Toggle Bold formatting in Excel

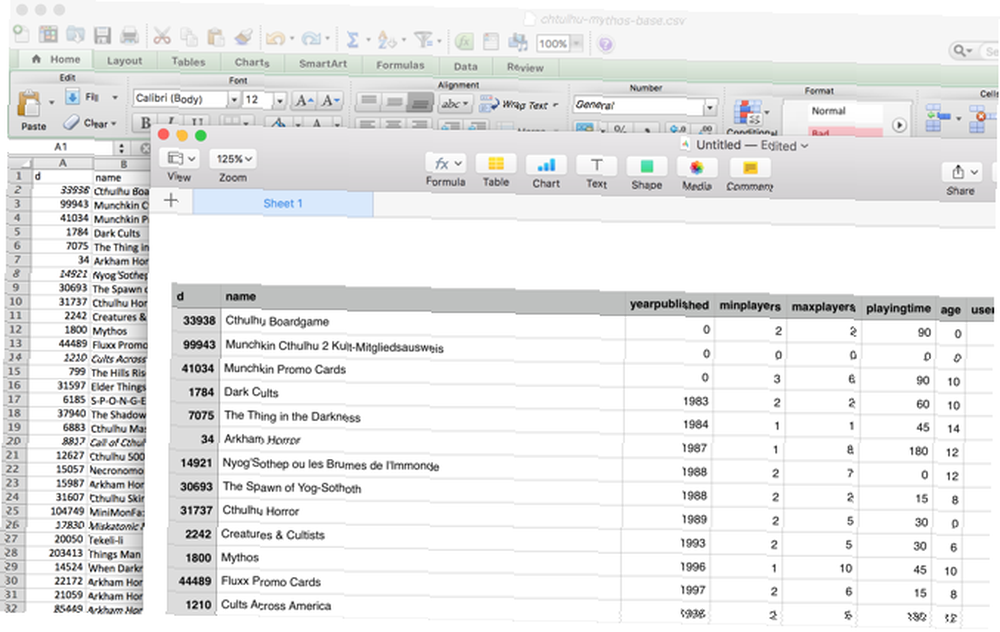click(x=145, y=122)
